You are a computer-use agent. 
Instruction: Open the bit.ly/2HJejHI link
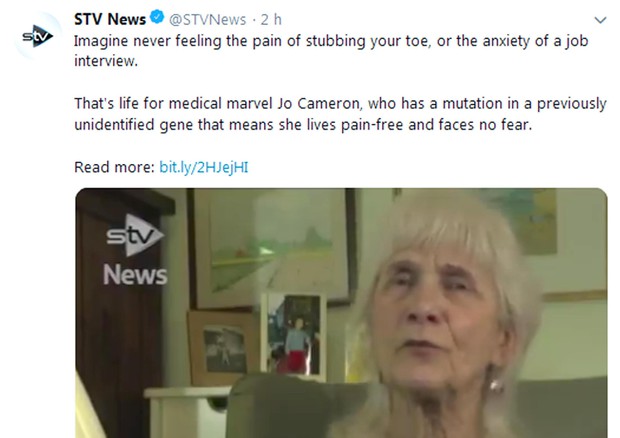click(204, 167)
